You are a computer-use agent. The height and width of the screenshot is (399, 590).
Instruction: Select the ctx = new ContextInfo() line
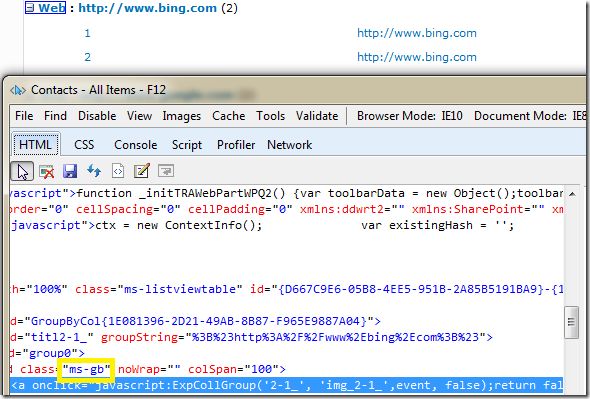[262, 225]
